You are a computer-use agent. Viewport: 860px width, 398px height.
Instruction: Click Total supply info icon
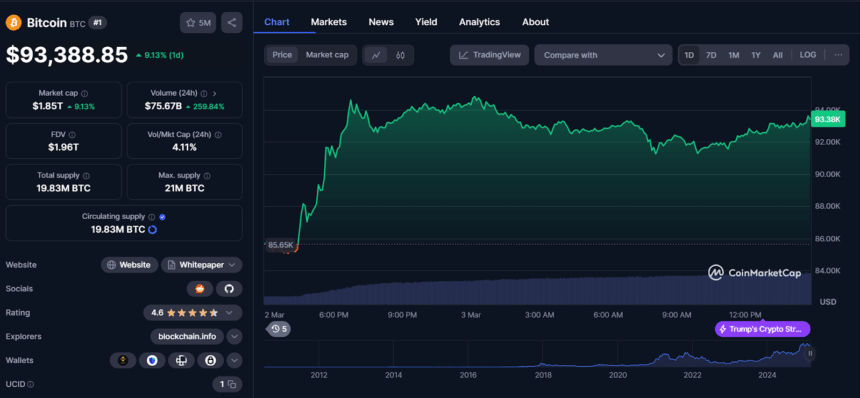[86, 176]
